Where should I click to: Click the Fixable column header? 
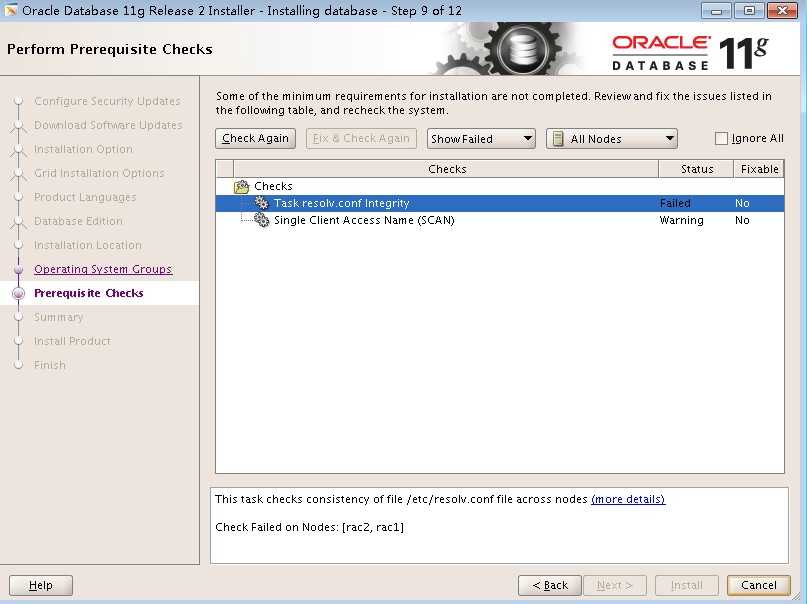click(x=759, y=169)
